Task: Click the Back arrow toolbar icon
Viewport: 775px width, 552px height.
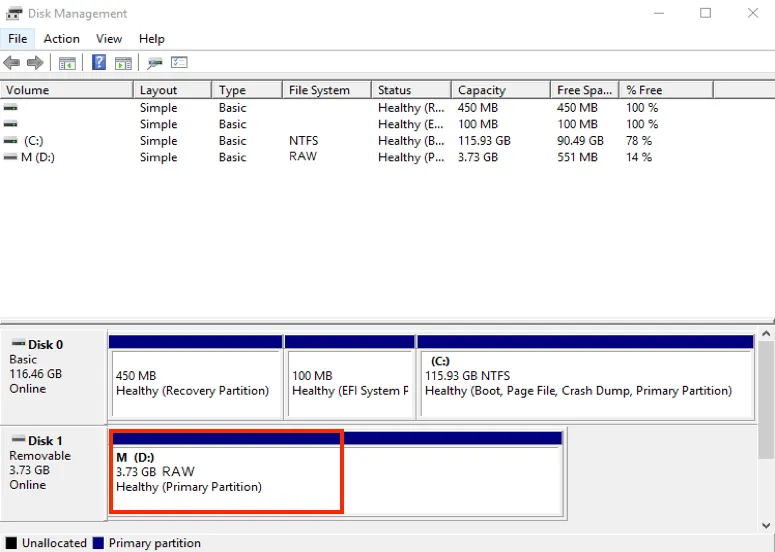Action: (12, 63)
